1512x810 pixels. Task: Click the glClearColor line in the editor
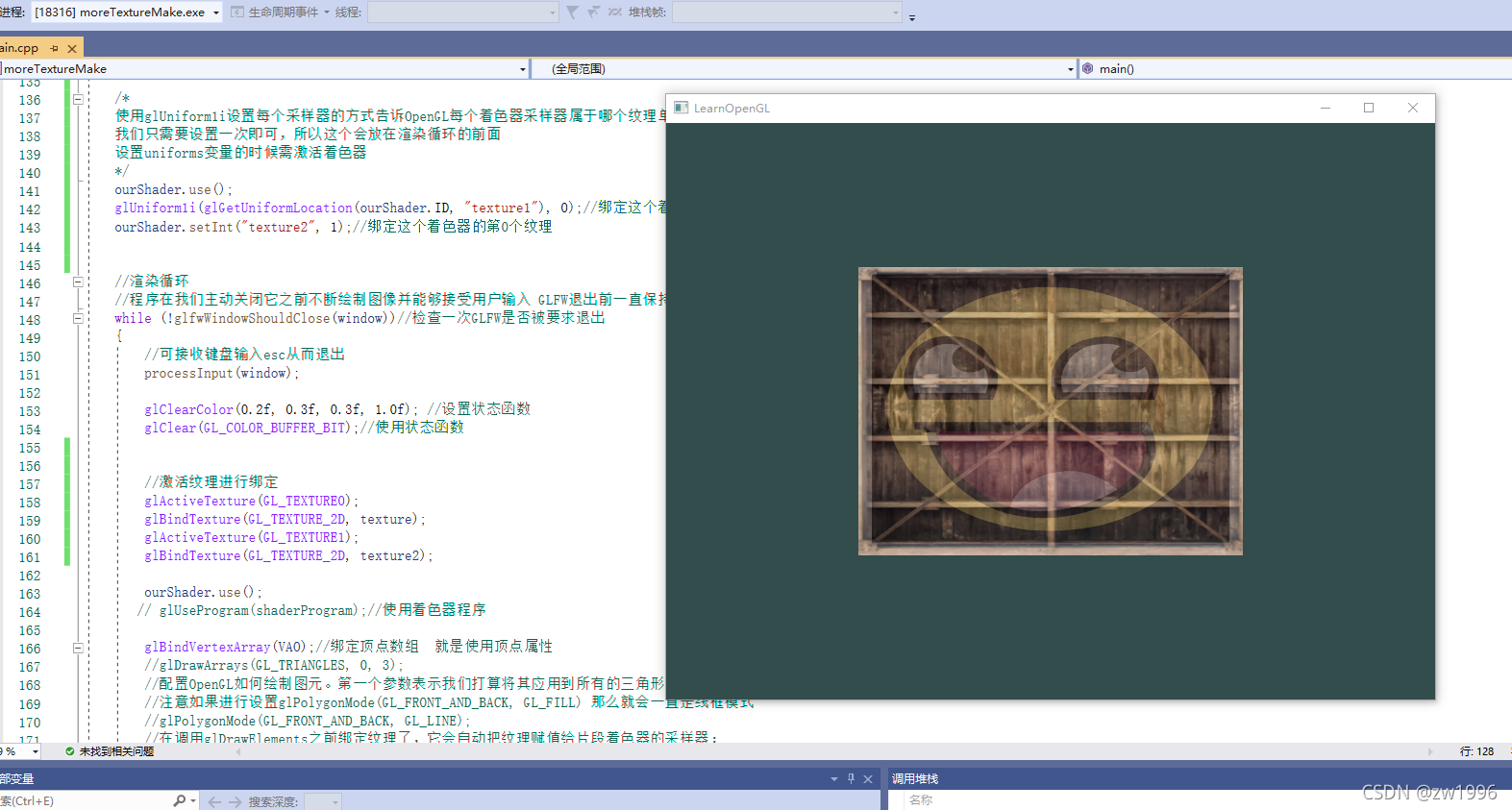click(x=282, y=409)
